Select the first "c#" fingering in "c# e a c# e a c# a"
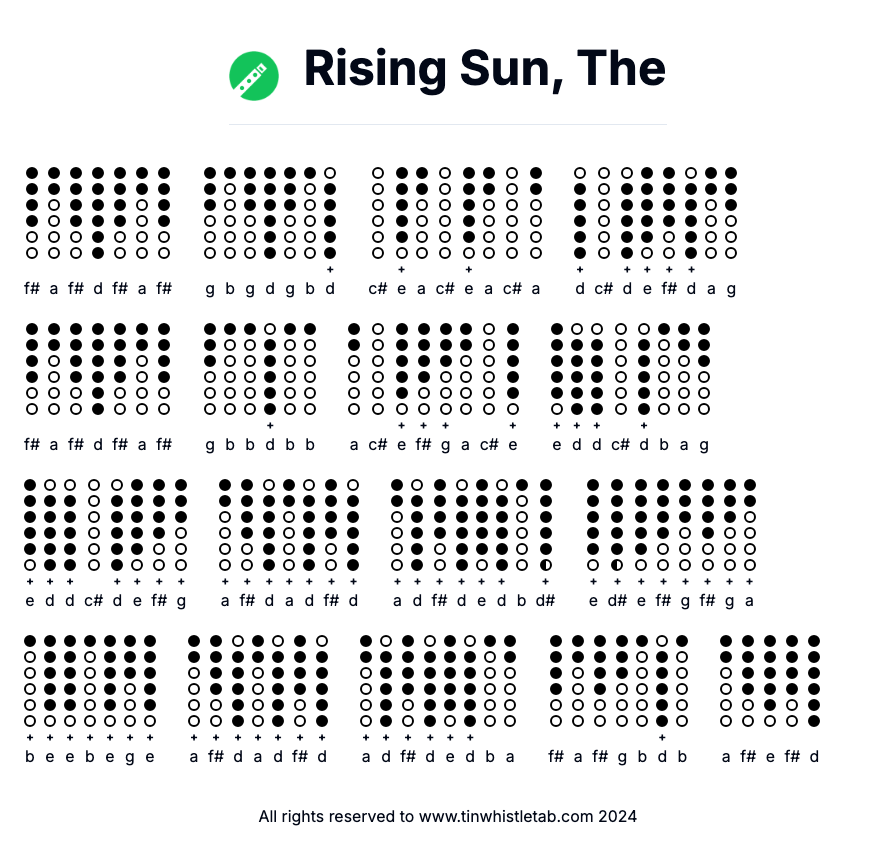 pos(378,213)
